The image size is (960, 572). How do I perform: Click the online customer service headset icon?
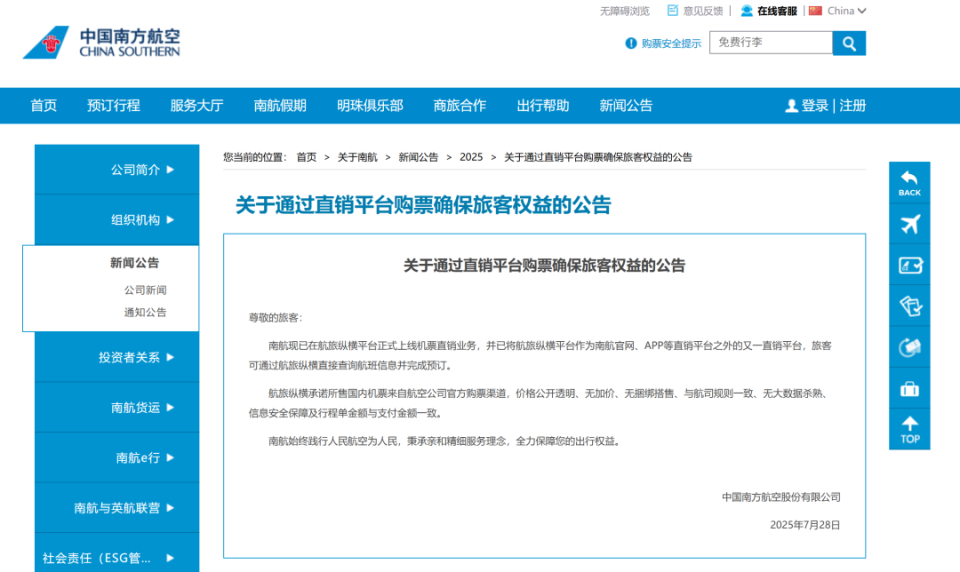click(746, 10)
